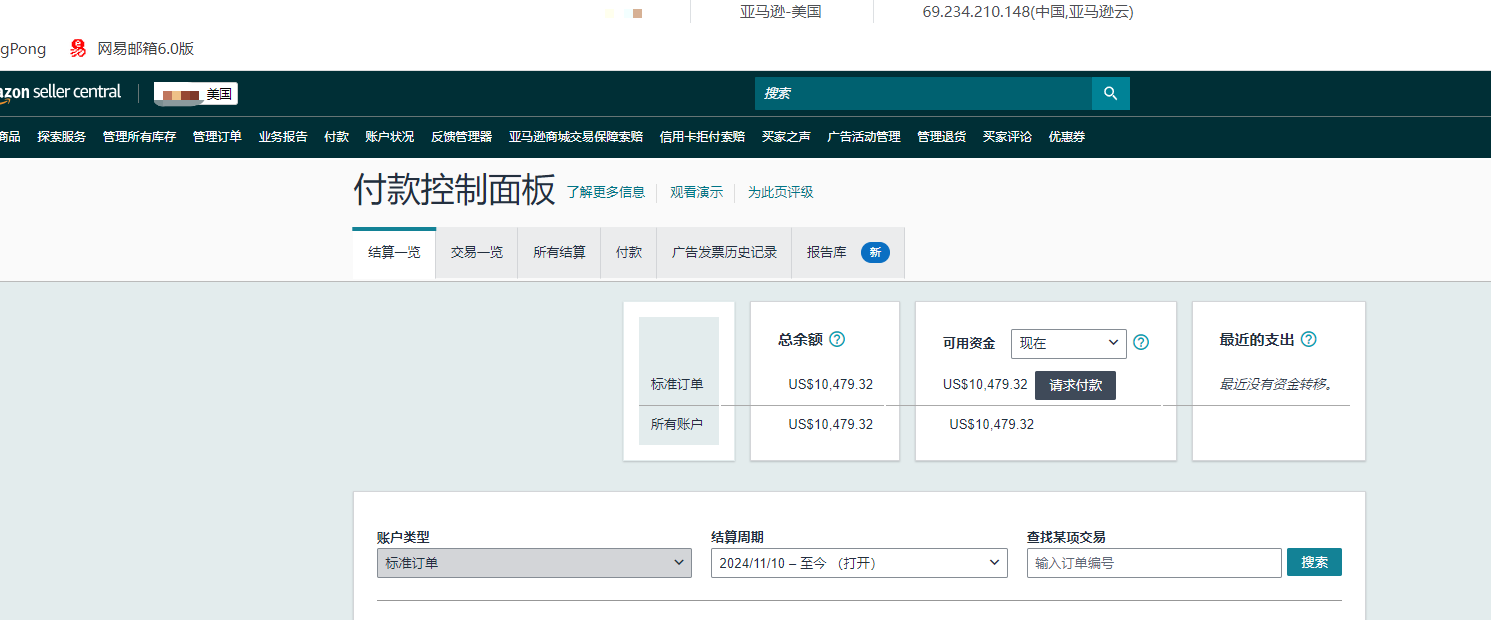Open the 总余额 help question icon
Screen dimensions: 1491x620
coord(837,339)
